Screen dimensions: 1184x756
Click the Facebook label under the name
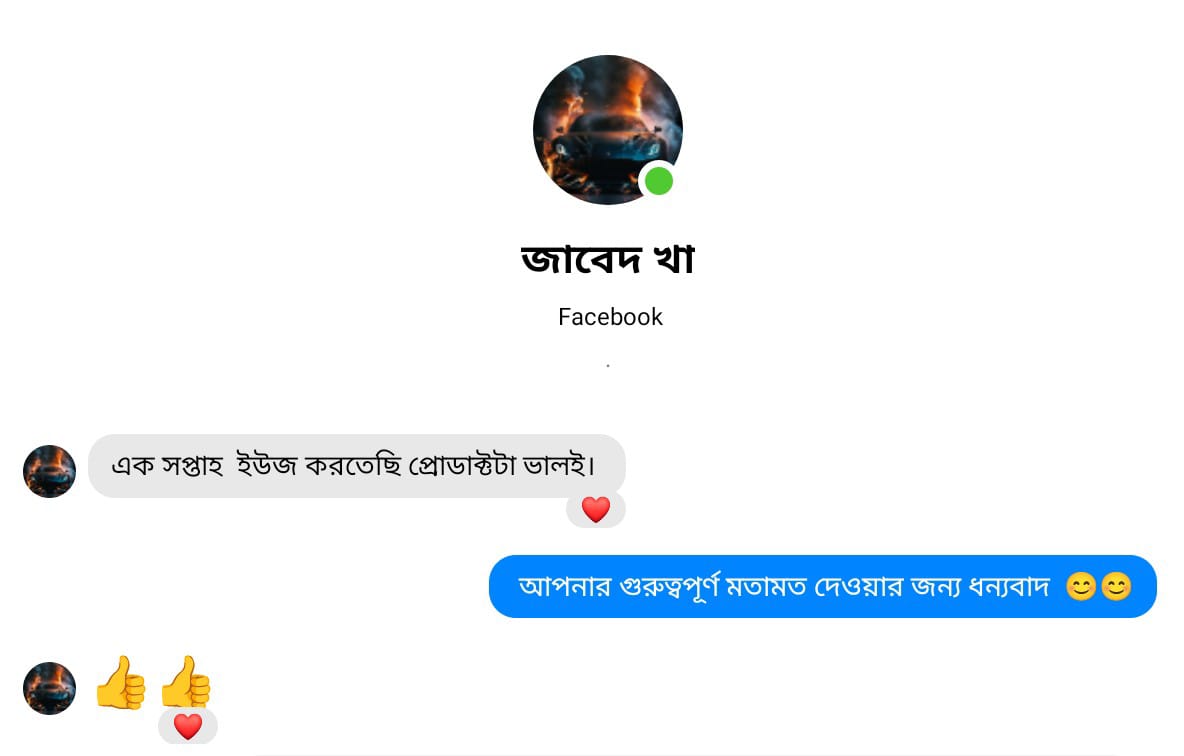(x=610, y=317)
